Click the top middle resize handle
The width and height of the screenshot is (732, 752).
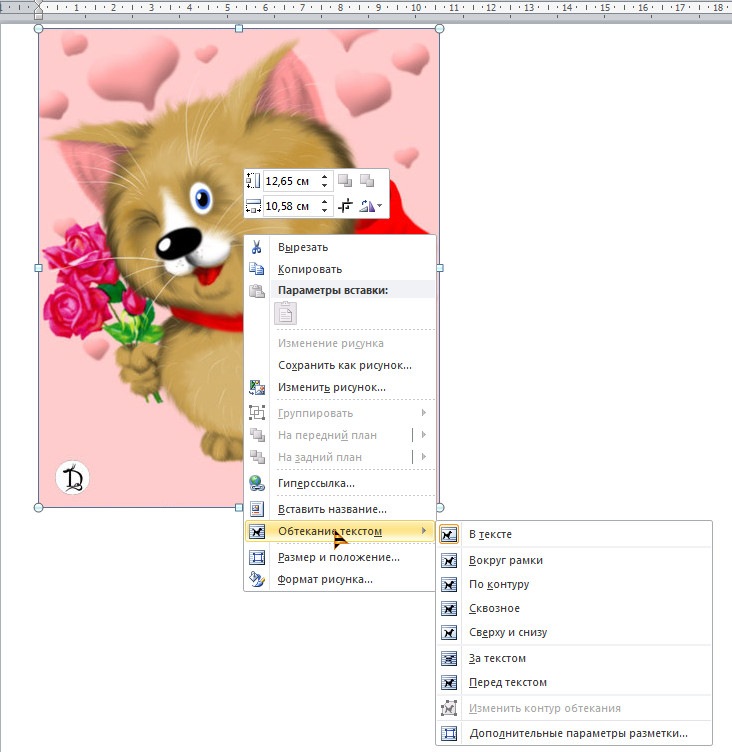click(239, 29)
